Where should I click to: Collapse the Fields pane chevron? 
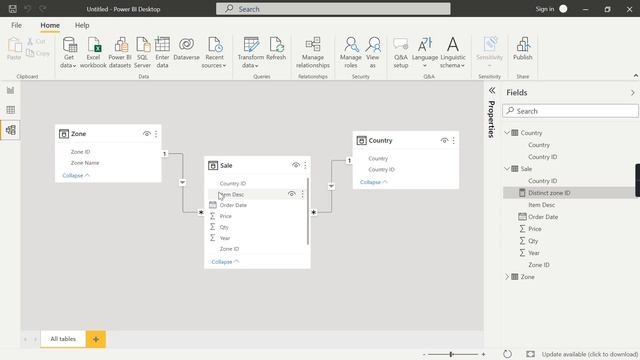coord(633,93)
